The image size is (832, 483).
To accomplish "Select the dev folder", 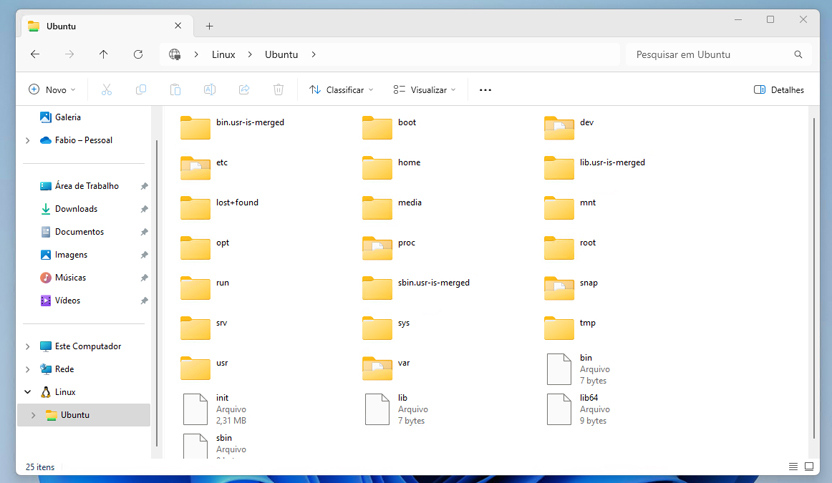I will [x=569, y=128].
